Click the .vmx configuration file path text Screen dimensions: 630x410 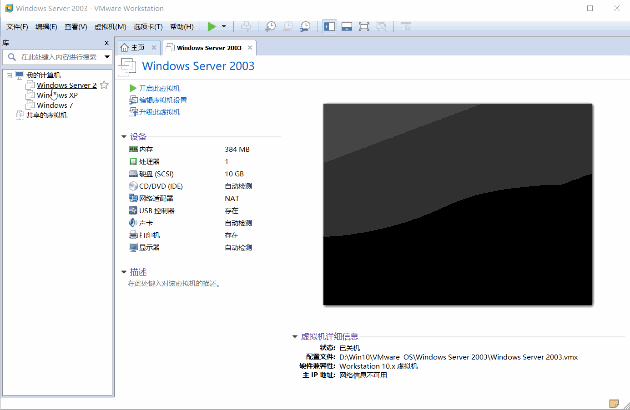tap(458, 357)
